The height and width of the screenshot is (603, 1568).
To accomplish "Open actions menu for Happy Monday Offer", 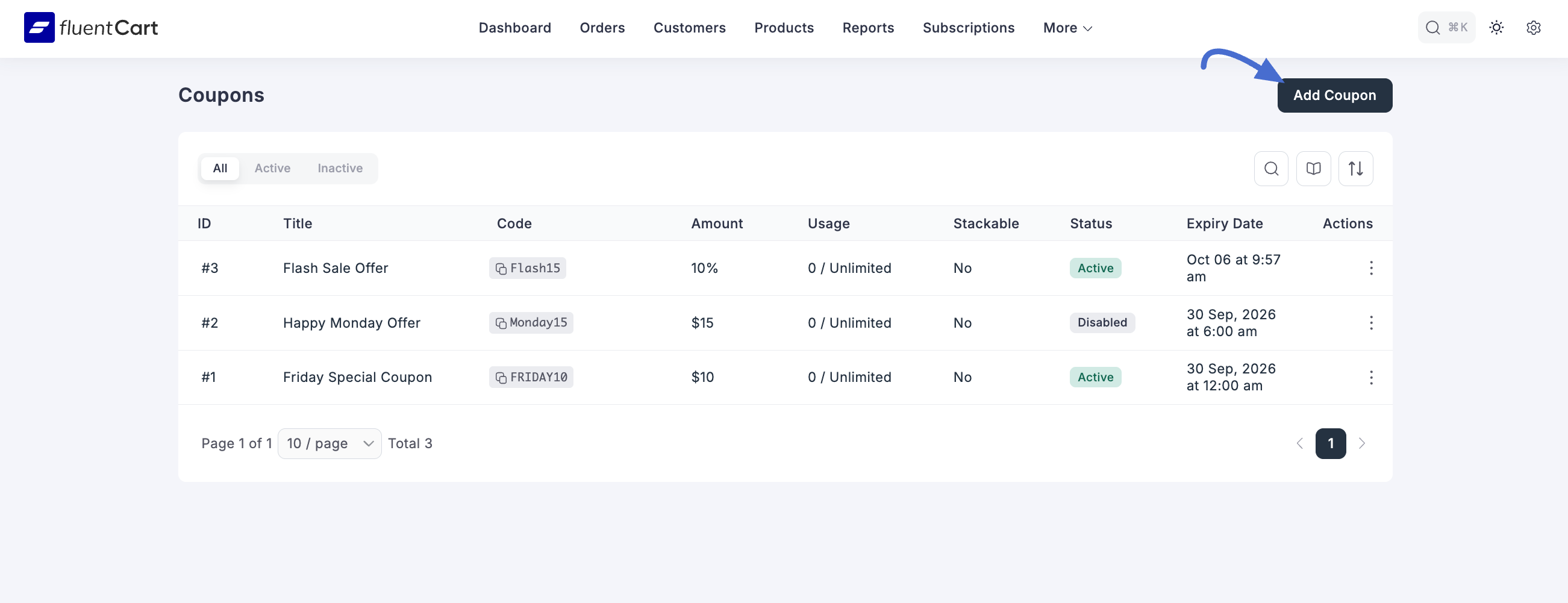I will click(1371, 323).
